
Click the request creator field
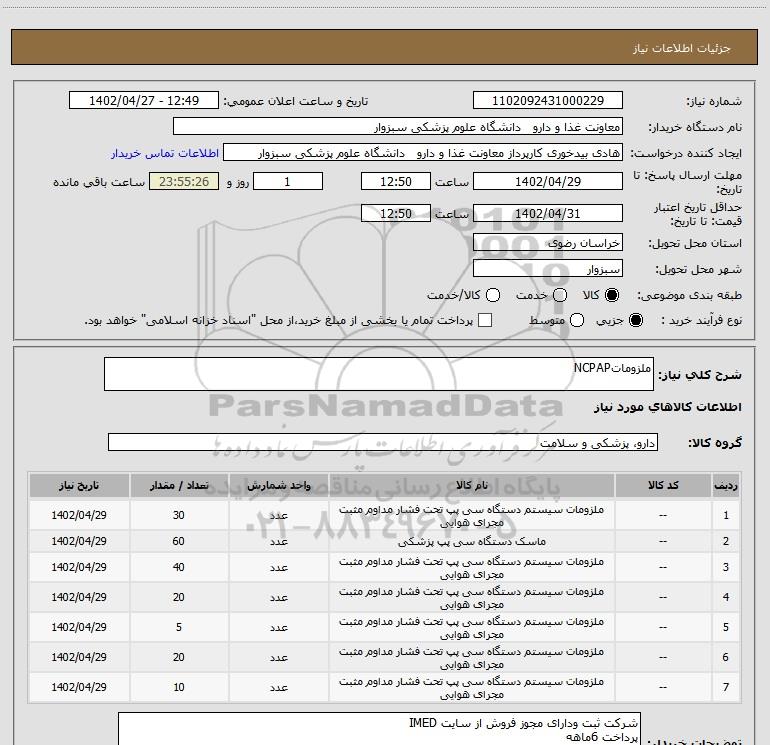423,153
